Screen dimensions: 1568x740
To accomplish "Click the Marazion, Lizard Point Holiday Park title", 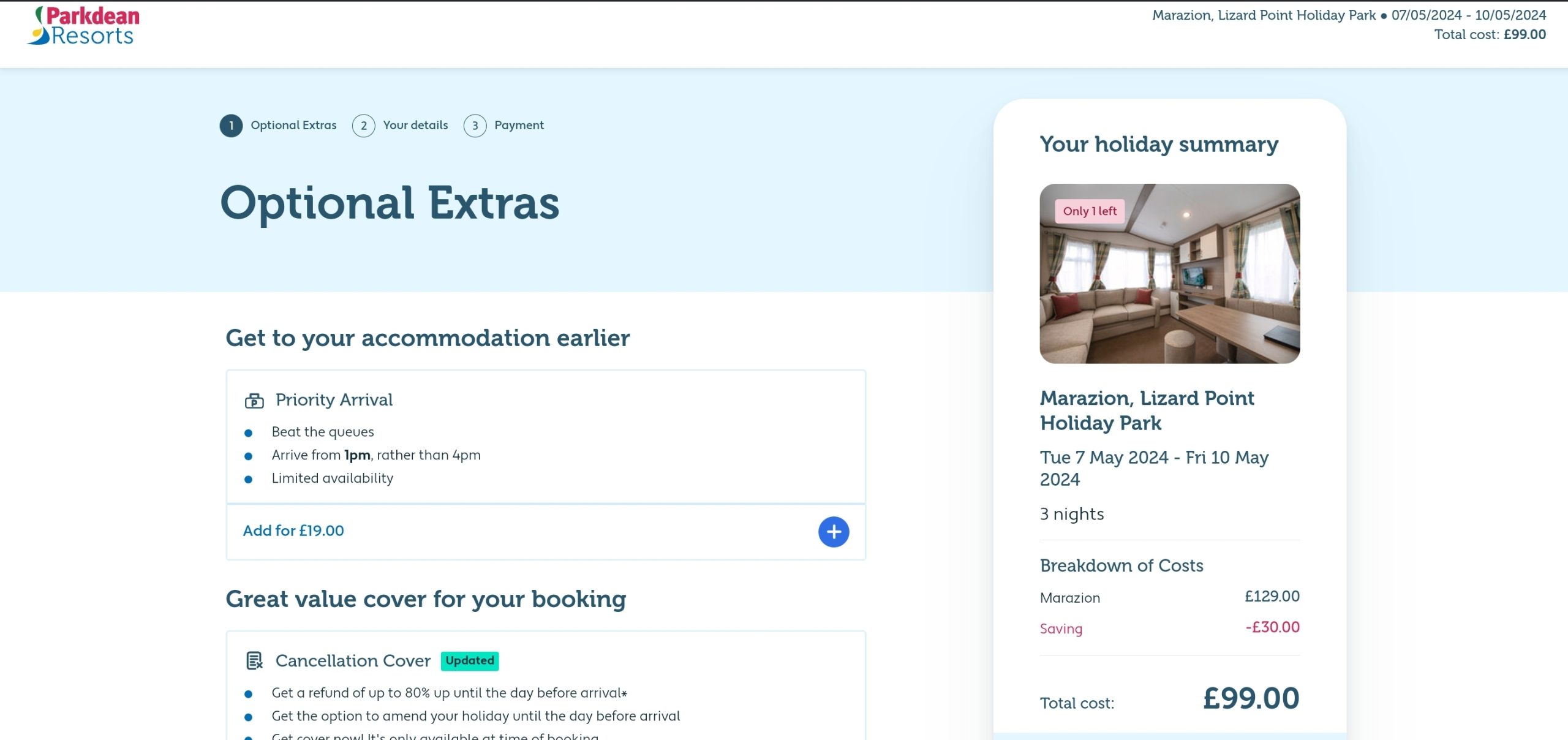I will click(x=1147, y=410).
